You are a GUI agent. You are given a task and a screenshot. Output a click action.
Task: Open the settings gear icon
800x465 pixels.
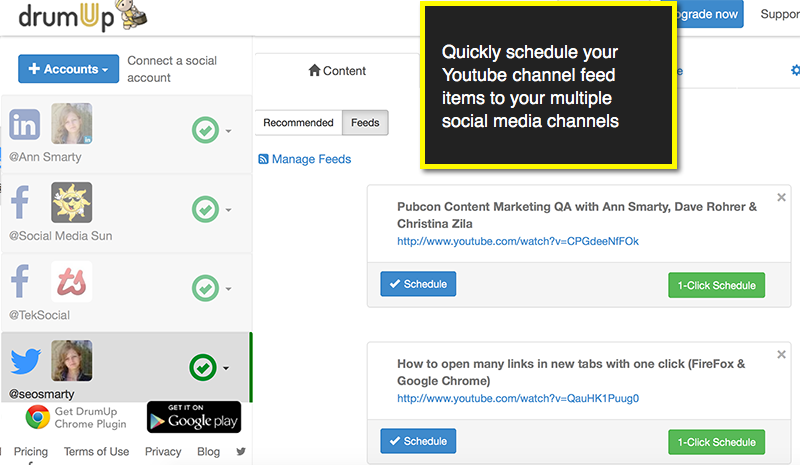[x=795, y=70]
